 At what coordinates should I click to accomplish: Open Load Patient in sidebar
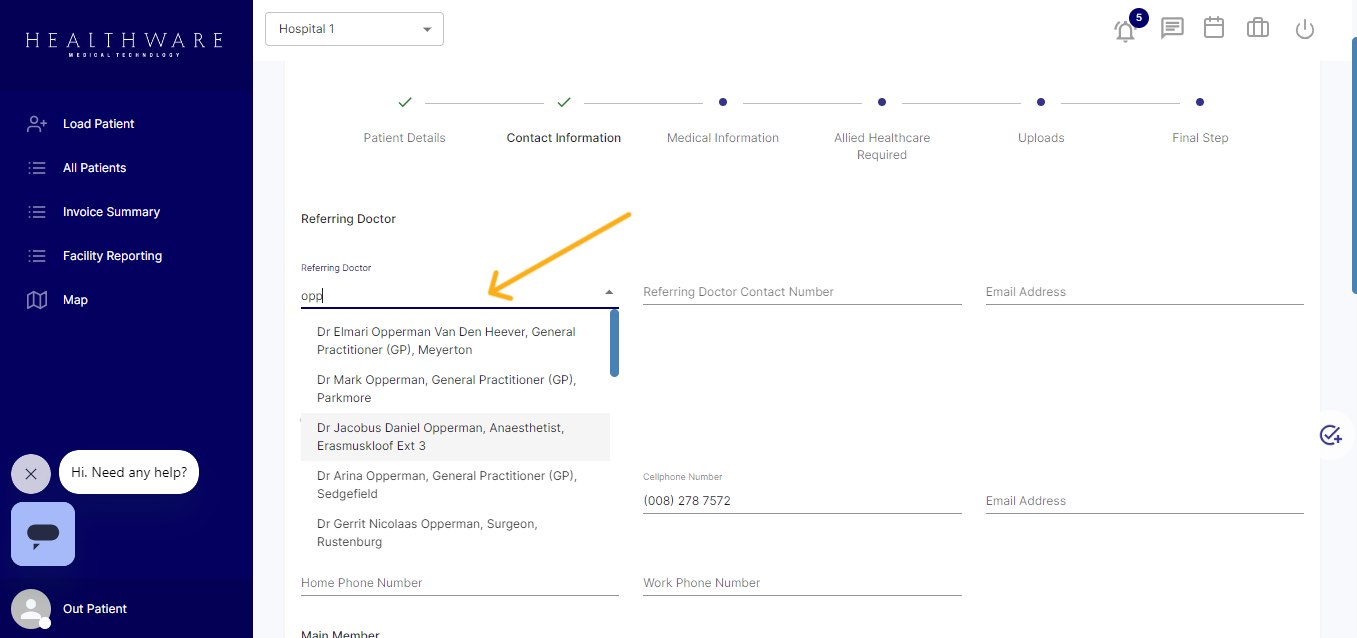pos(98,124)
